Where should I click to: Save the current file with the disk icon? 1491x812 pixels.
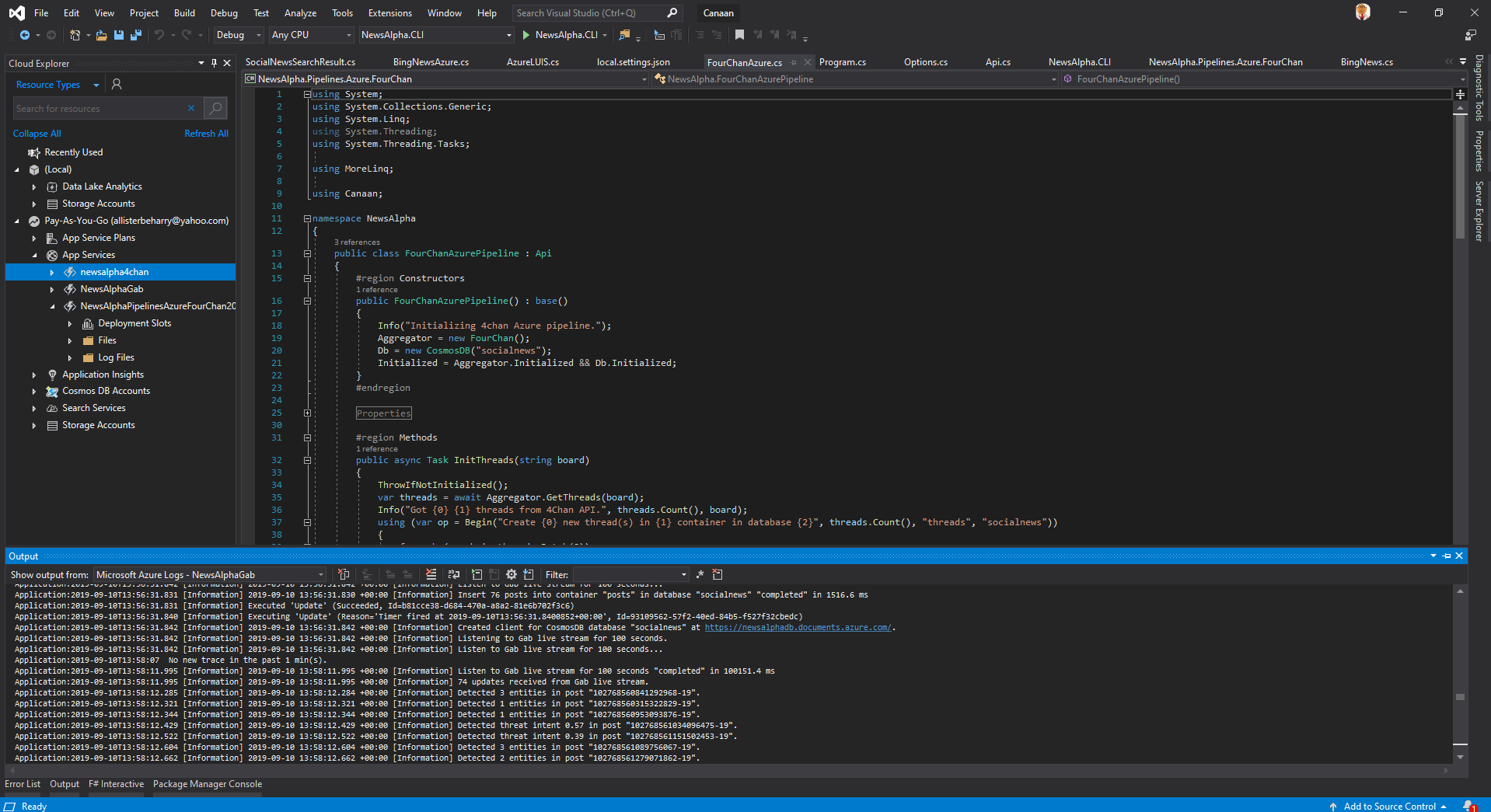pos(119,35)
